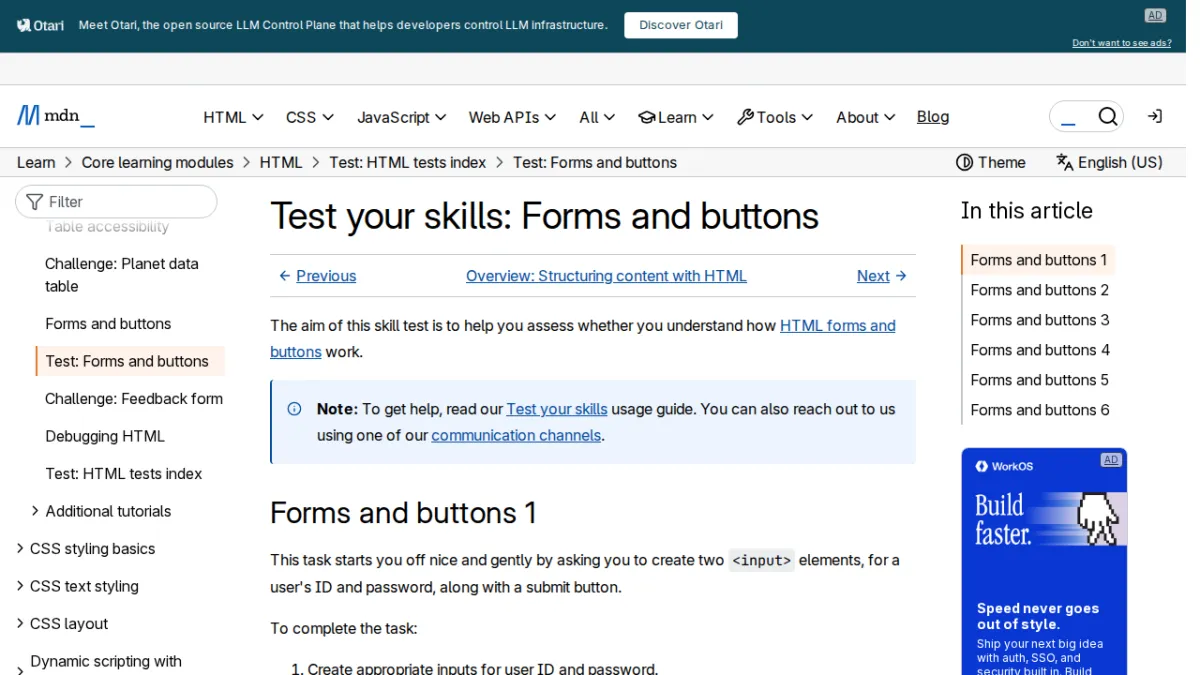Click the info icon in the Note box
Image resolution: width=1200 pixels, height=675 pixels.
pyautogui.click(x=295, y=409)
